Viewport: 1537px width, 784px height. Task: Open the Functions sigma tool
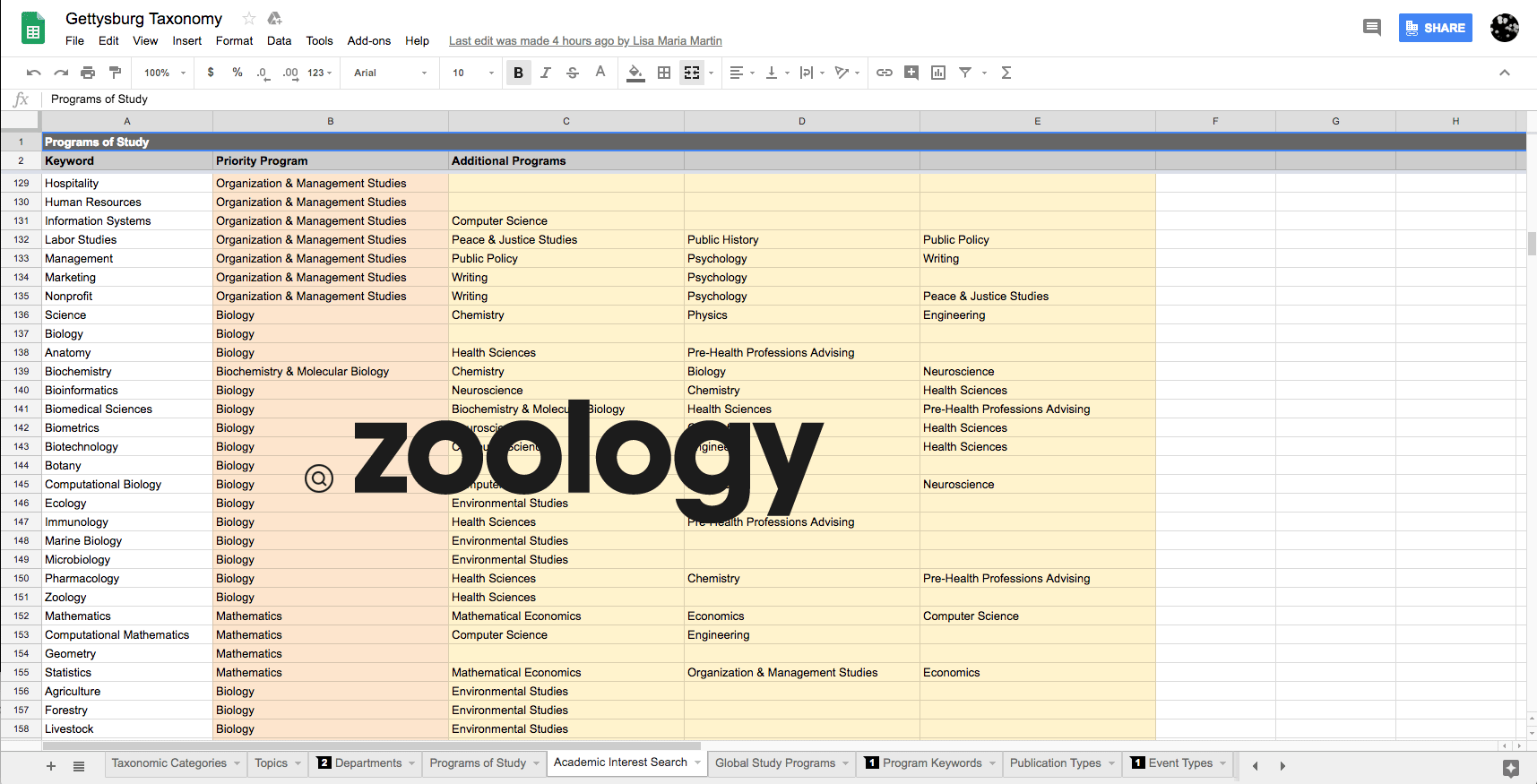point(1006,73)
